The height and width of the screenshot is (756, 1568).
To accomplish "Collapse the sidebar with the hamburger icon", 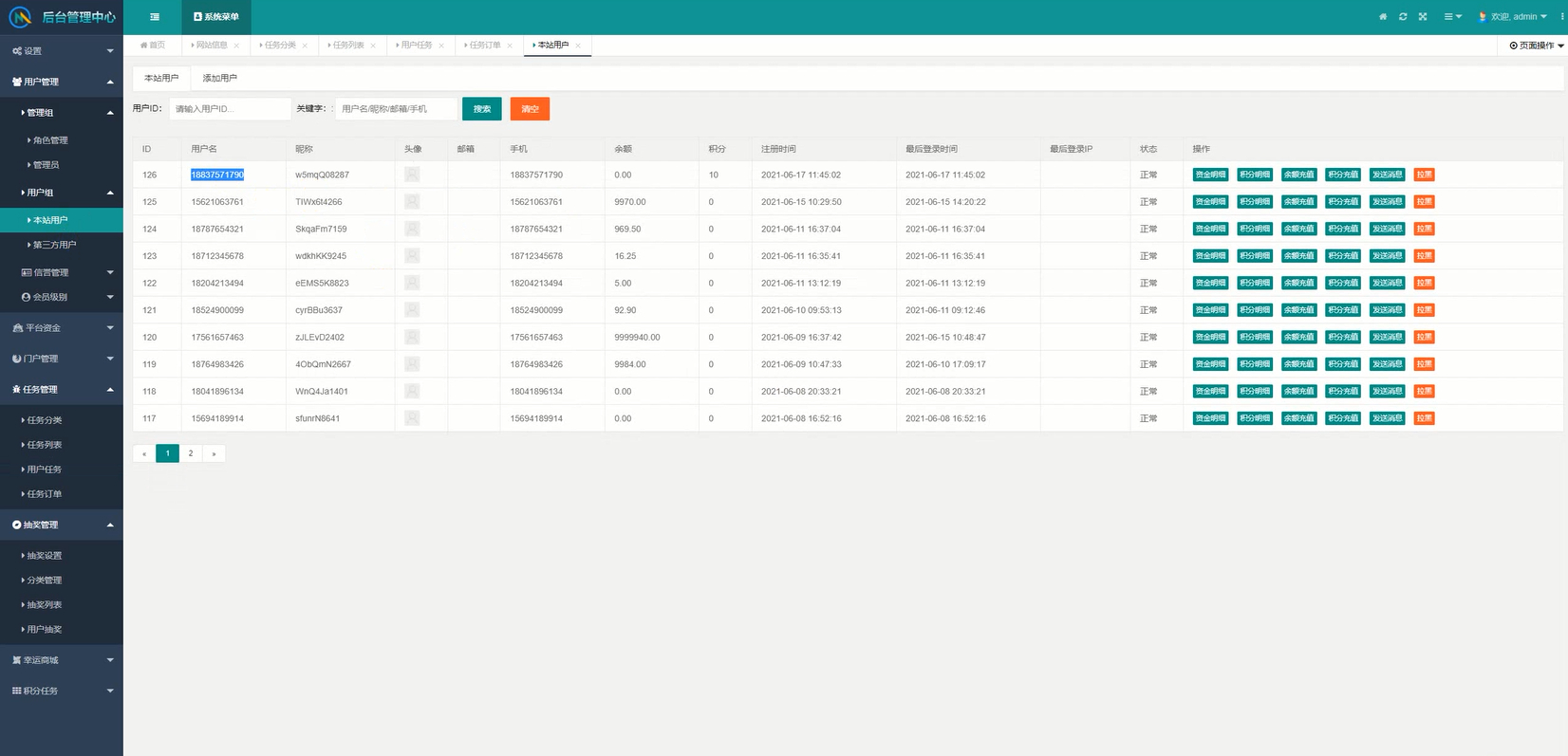I will (155, 17).
